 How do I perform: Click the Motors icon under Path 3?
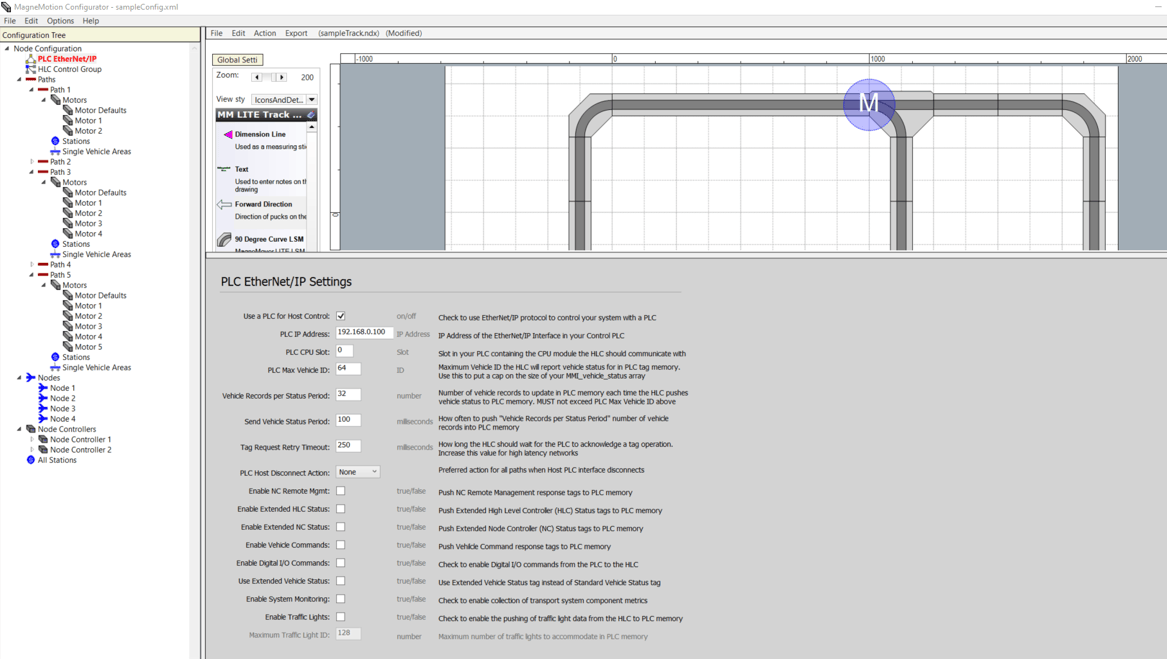tap(55, 182)
